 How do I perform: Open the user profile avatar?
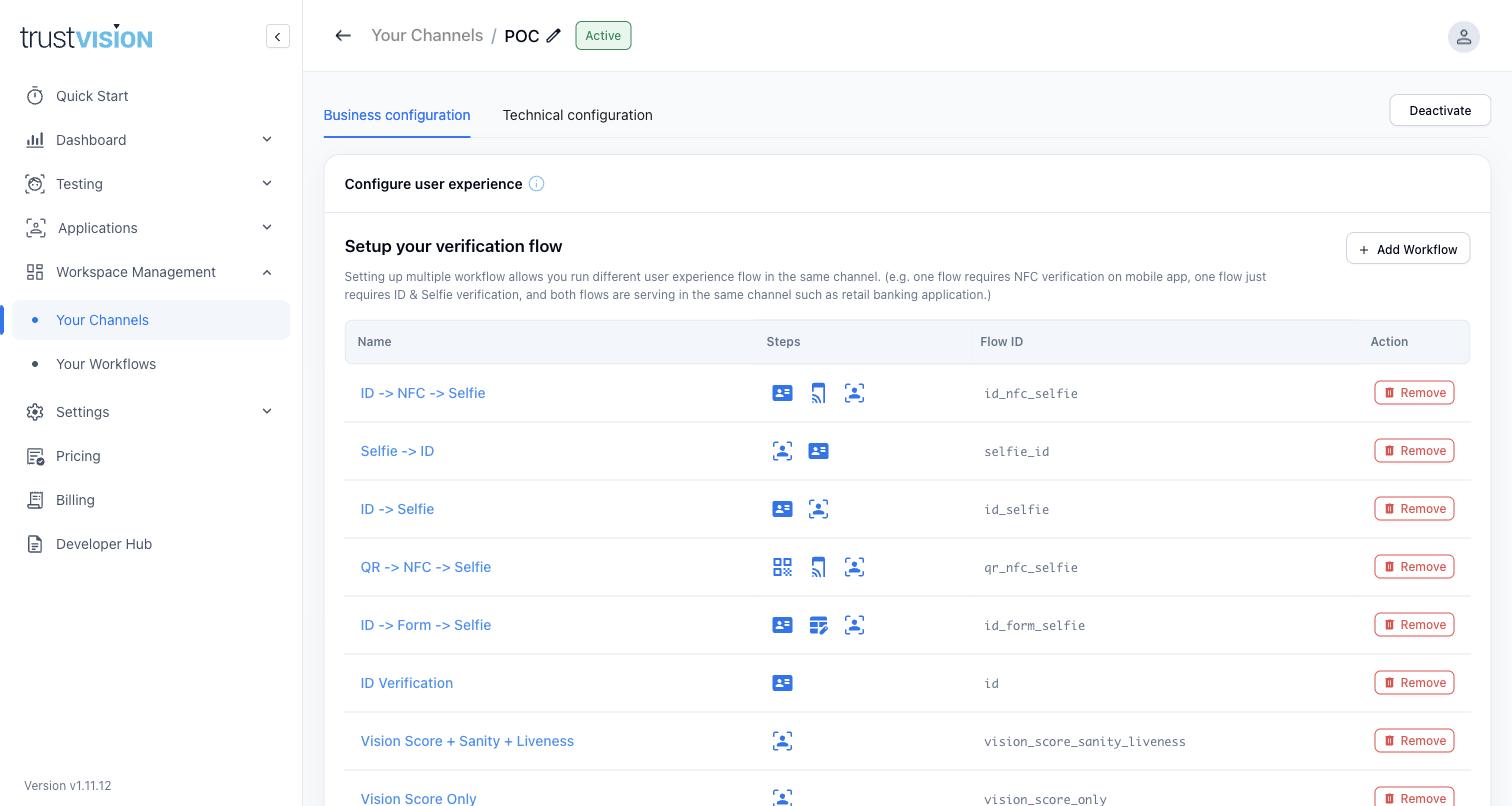click(x=1463, y=37)
